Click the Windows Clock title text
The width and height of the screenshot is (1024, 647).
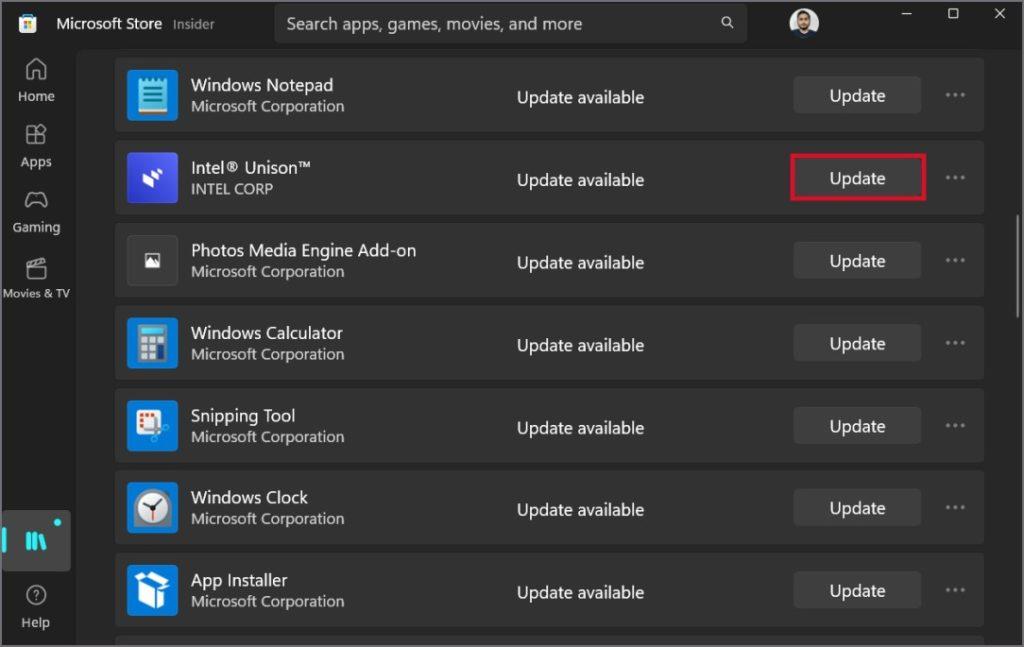point(249,497)
